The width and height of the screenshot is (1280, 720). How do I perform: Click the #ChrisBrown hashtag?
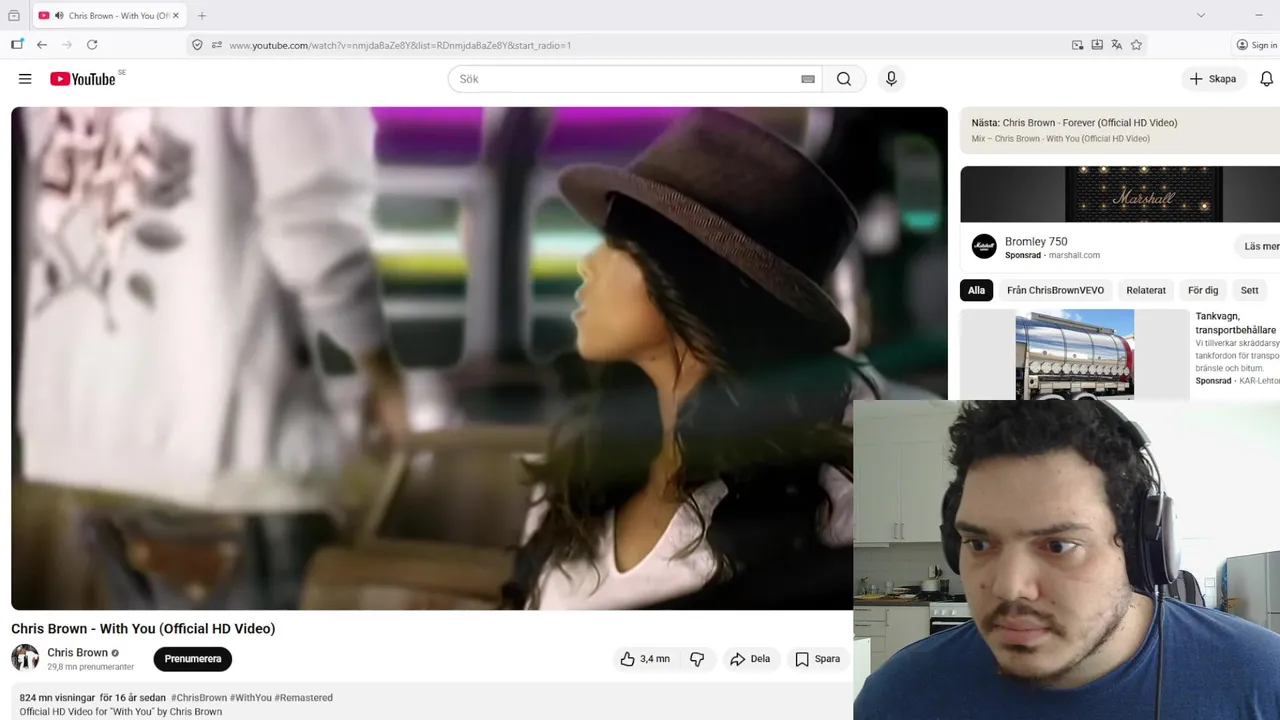[x=199, y=698]
